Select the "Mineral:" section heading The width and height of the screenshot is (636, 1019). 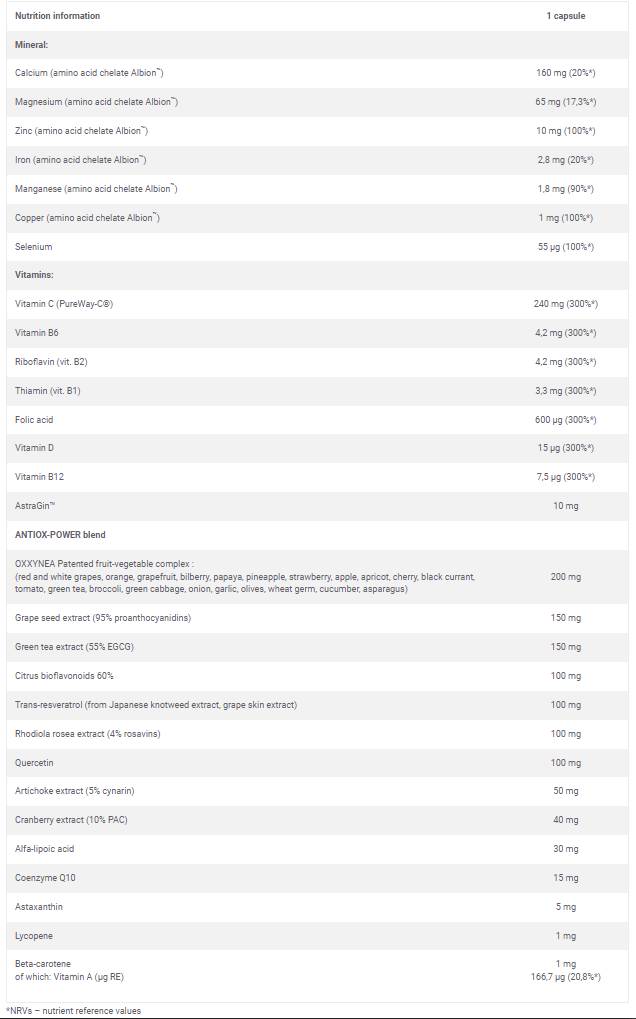point(32,45)
